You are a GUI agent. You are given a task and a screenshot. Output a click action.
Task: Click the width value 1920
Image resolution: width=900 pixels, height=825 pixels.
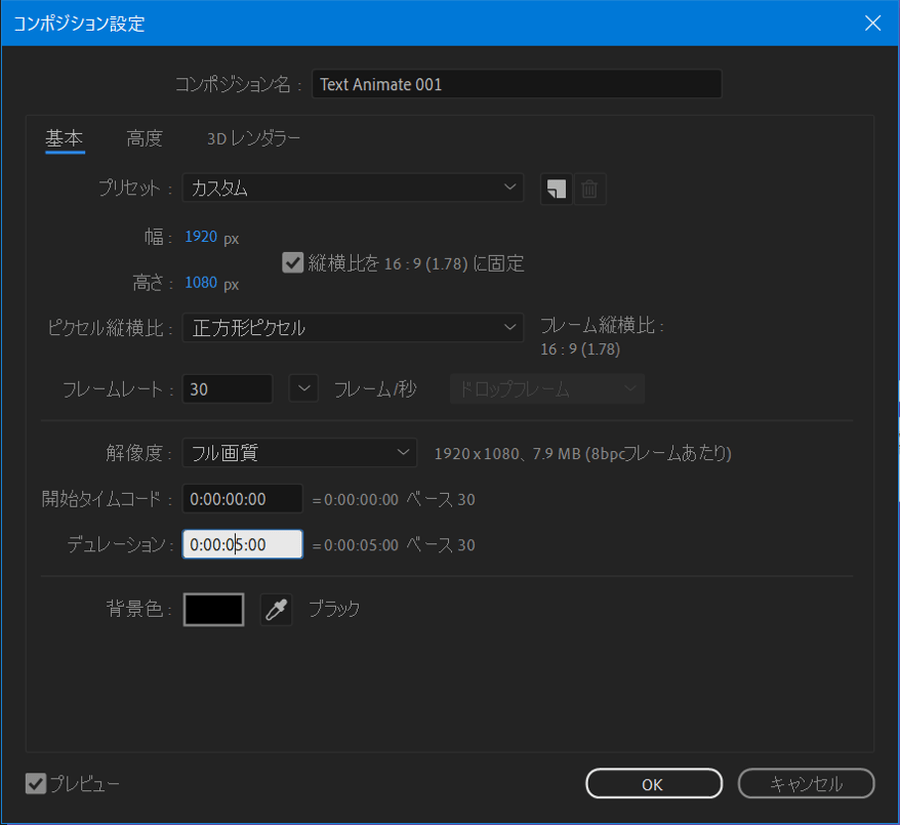click(x=201, y=237)
